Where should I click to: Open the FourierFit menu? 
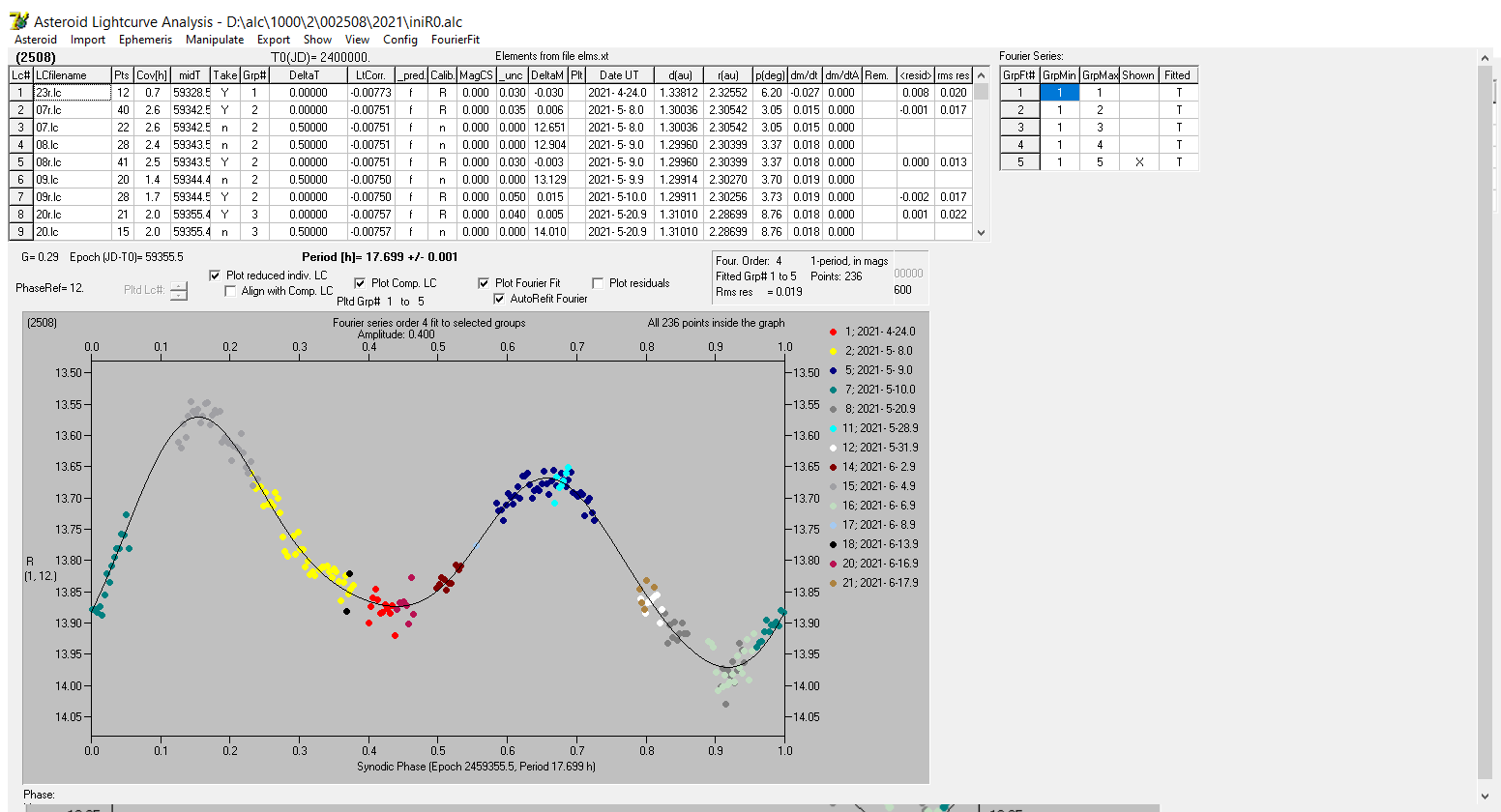(x=456, y=40)
